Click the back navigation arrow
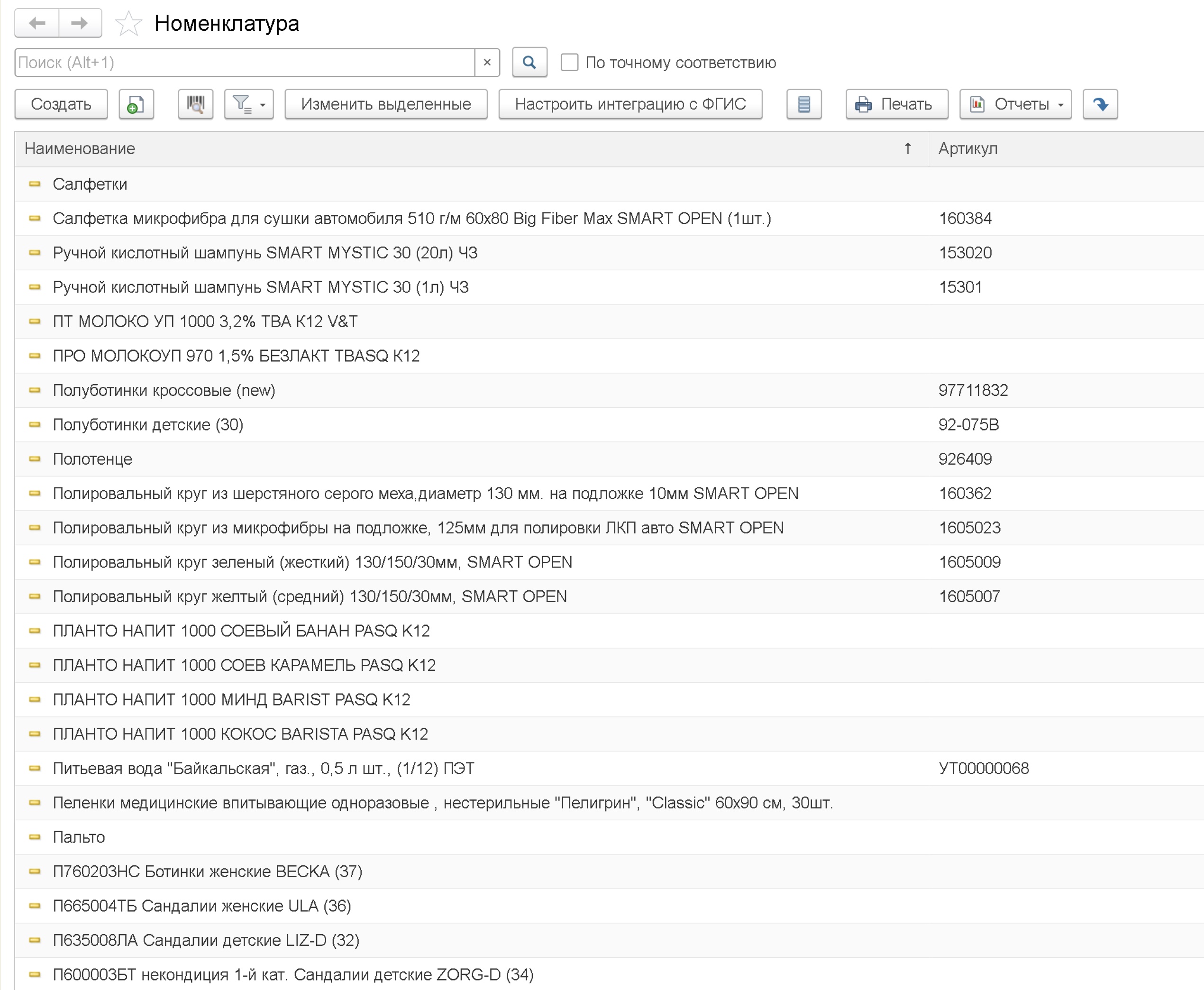This screenshot has width=1204, height=990. point(37,23)
